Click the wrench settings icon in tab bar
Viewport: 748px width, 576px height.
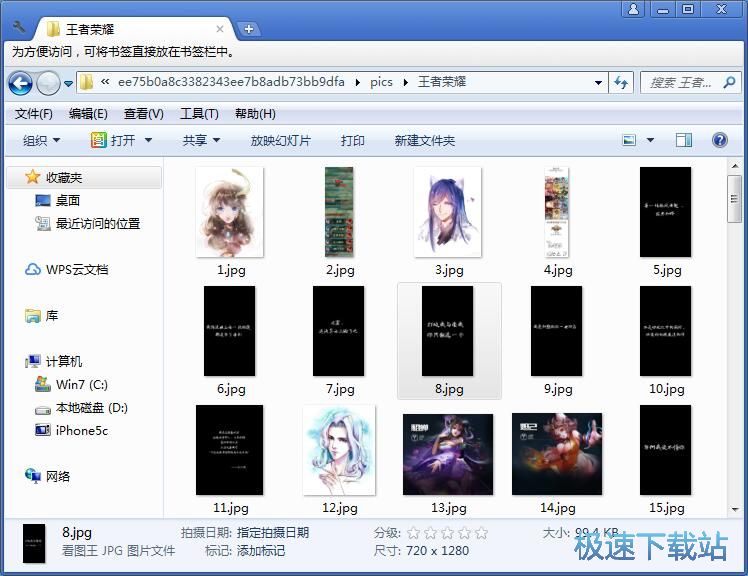point(19,27)
